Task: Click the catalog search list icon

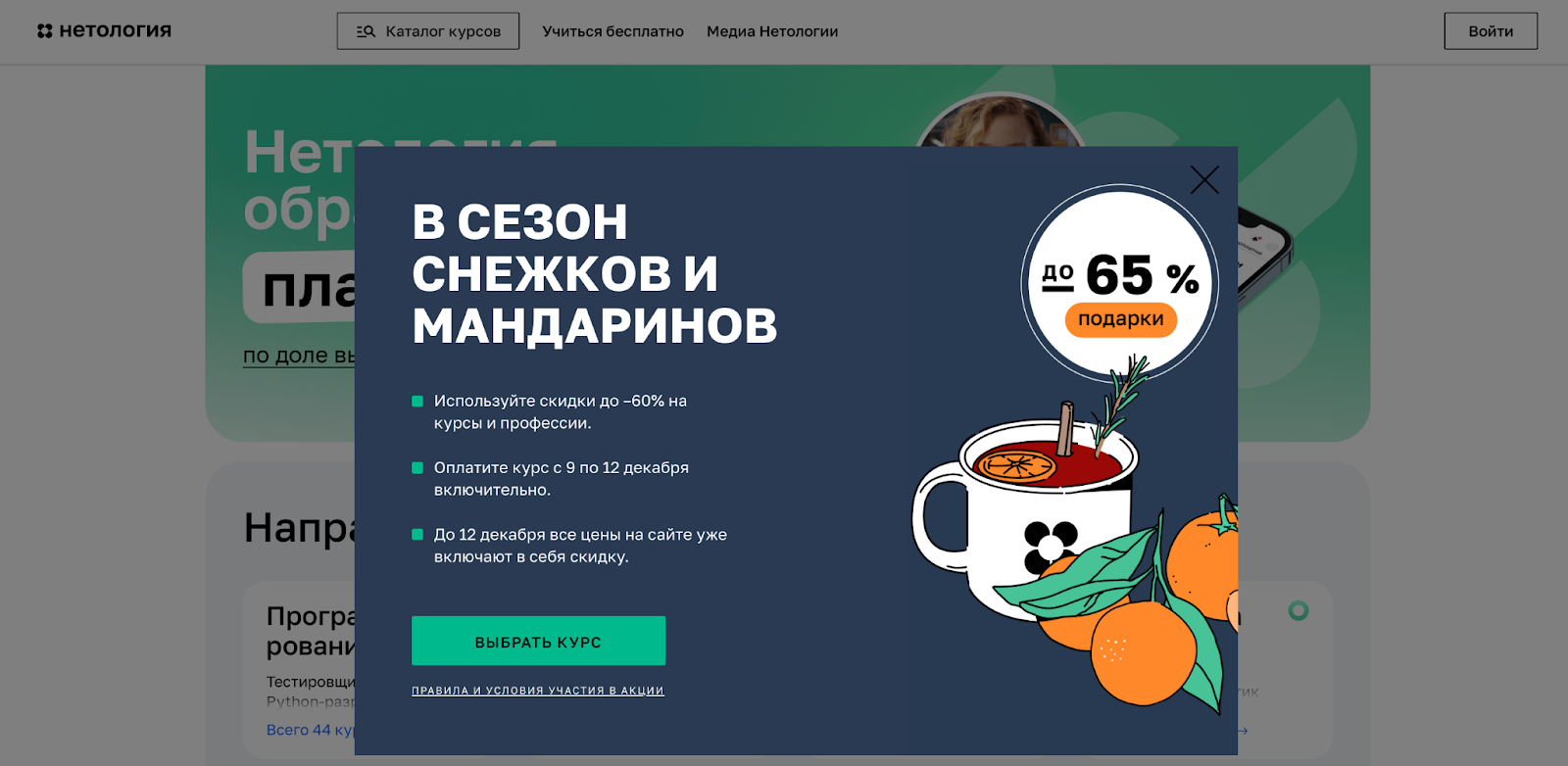Action: (366, 31)
